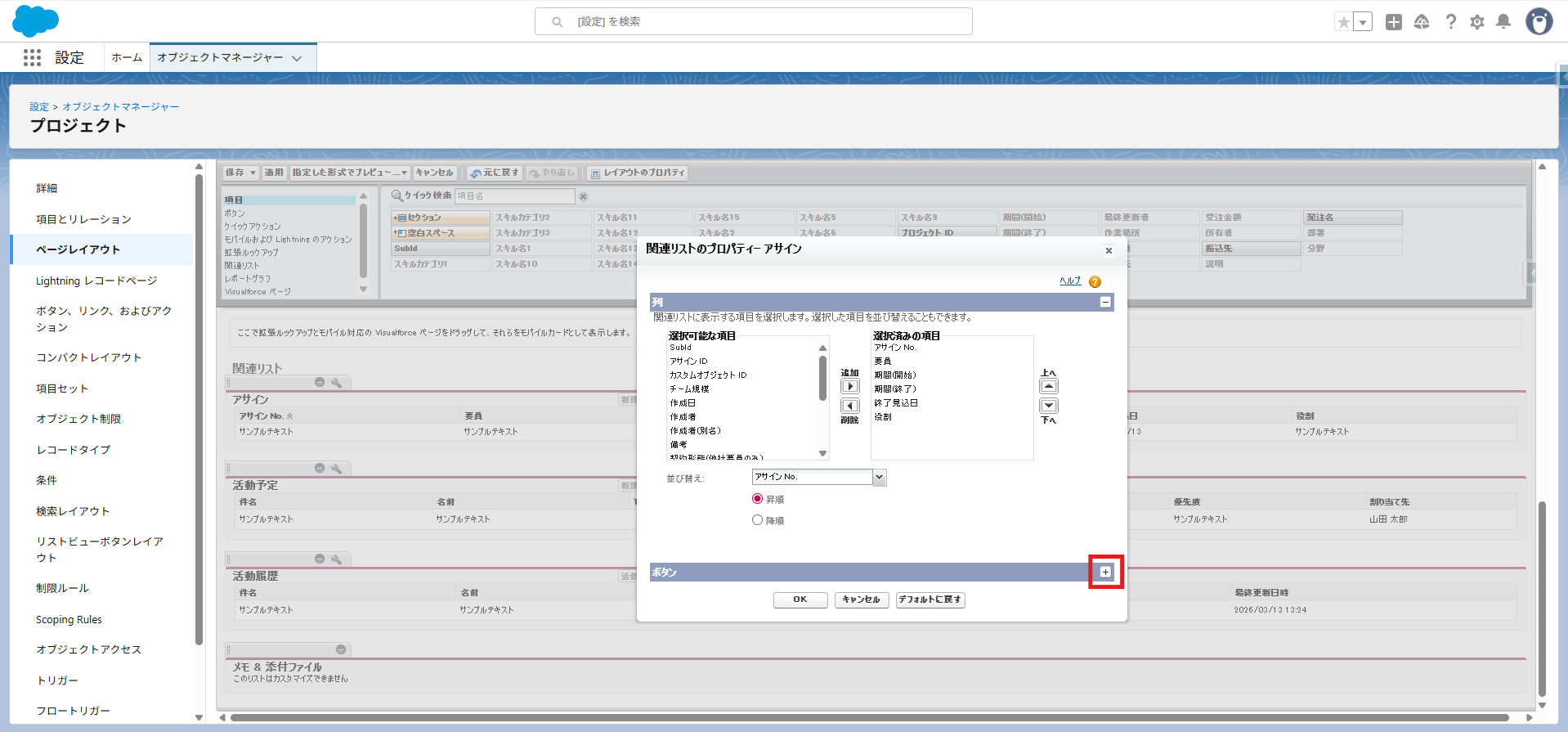Screen dimensions: 1568x732
Task: Click the 削除 left-arrow button
Action: coord(850,406)
